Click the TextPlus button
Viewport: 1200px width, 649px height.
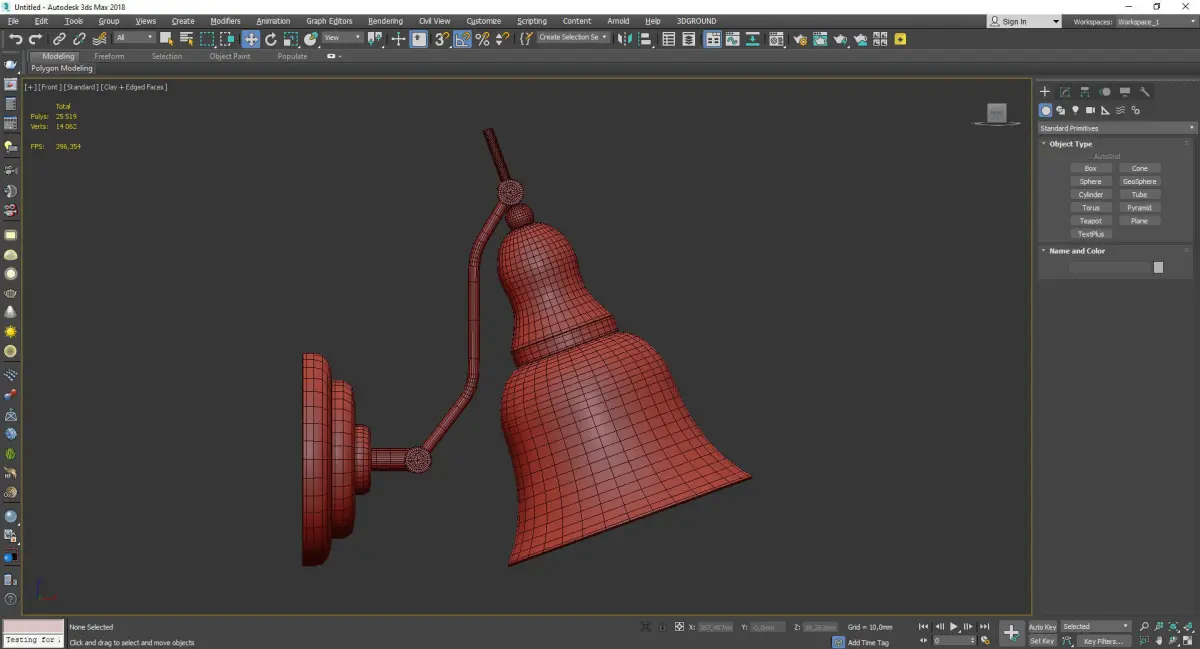coord(1091,234)
